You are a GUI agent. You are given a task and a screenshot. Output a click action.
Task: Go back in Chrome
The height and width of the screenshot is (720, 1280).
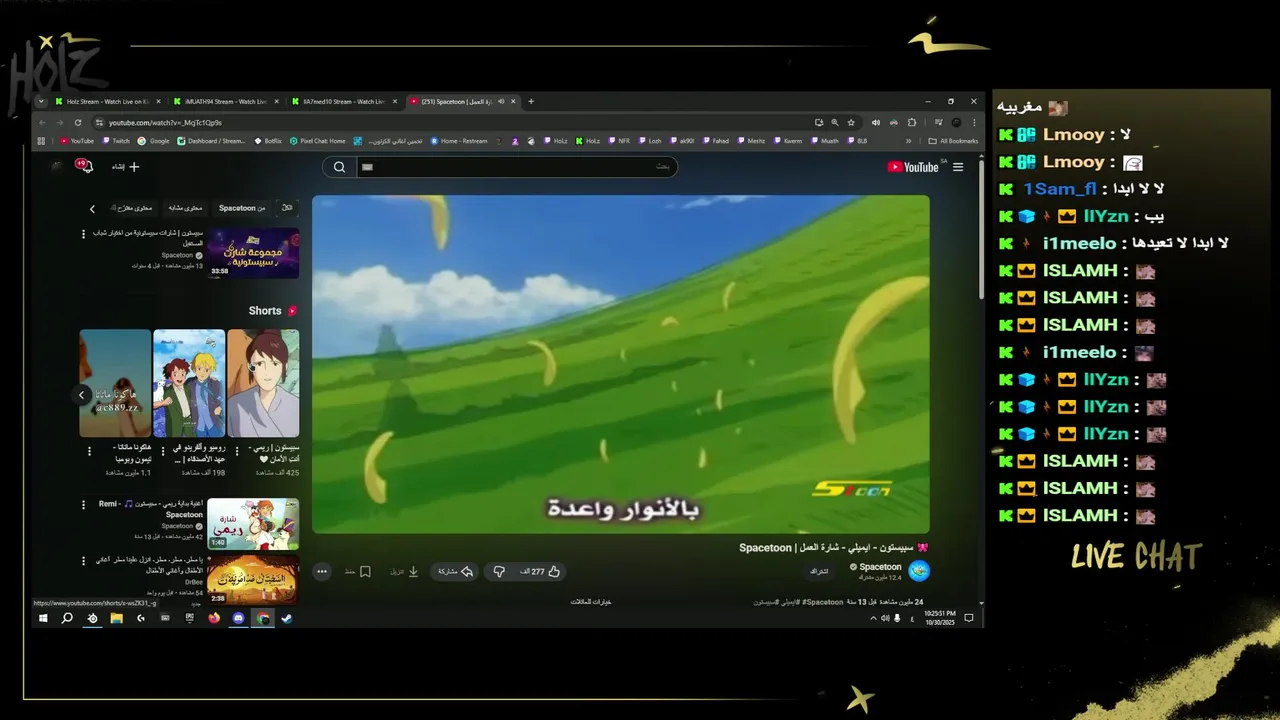point(42,122)
